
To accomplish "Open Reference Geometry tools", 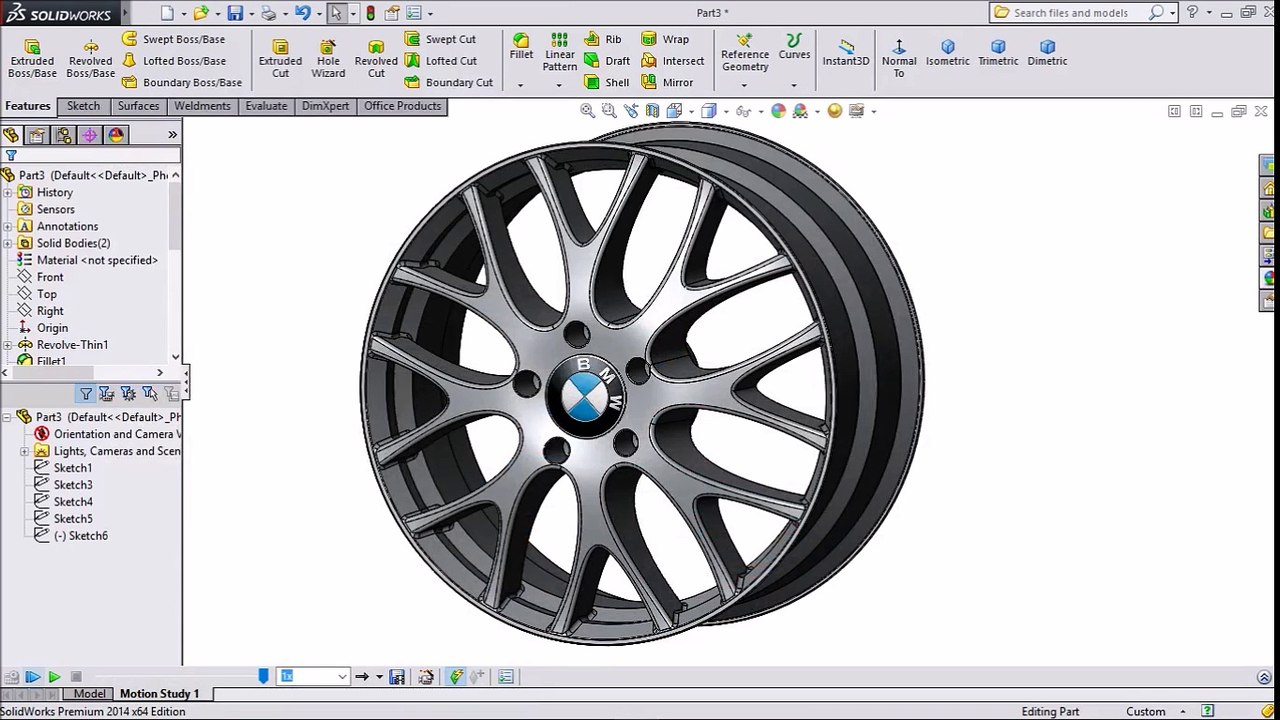I will [745, 52].
